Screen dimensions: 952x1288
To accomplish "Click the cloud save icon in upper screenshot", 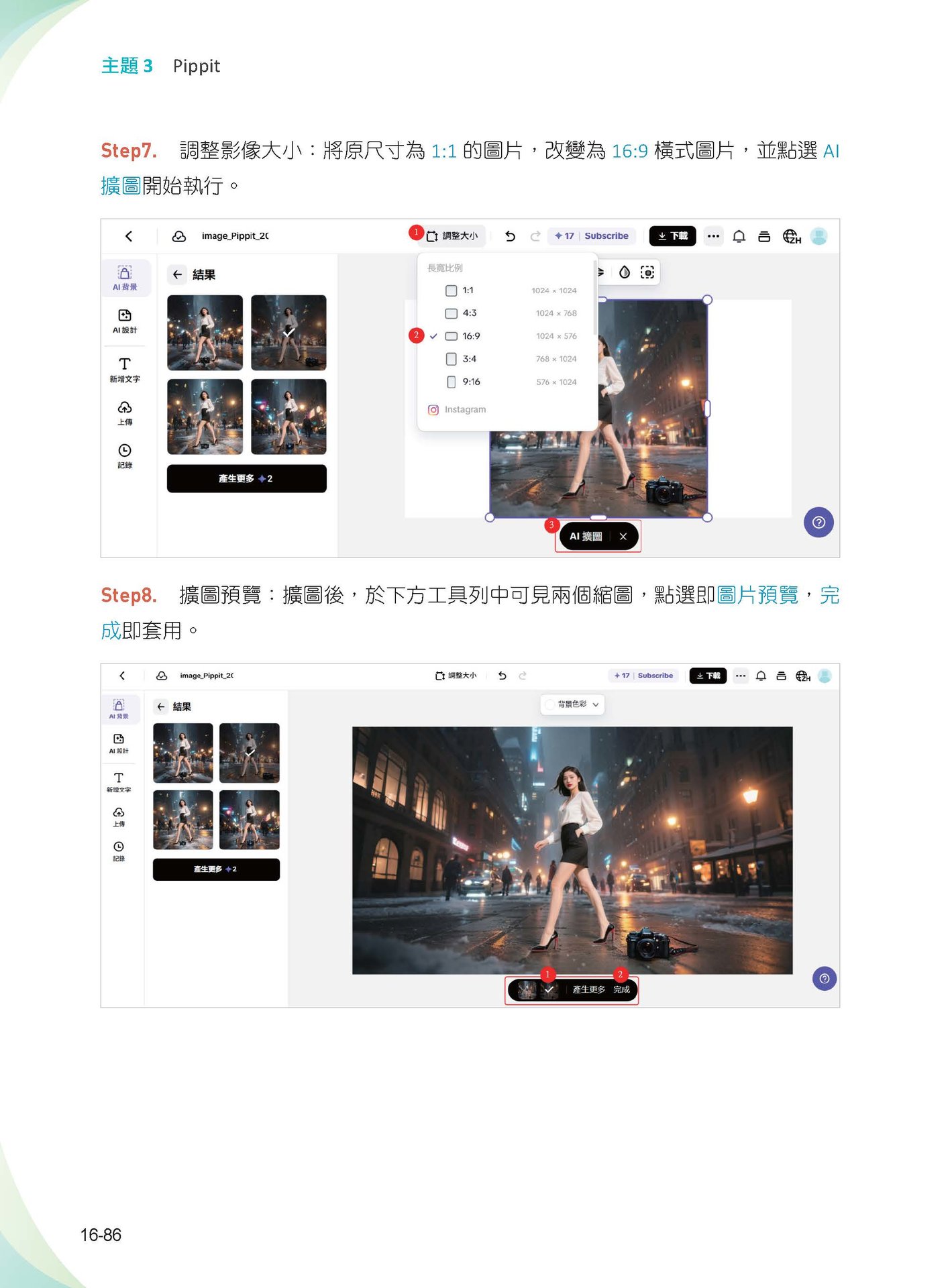I will tap(179, 236).
